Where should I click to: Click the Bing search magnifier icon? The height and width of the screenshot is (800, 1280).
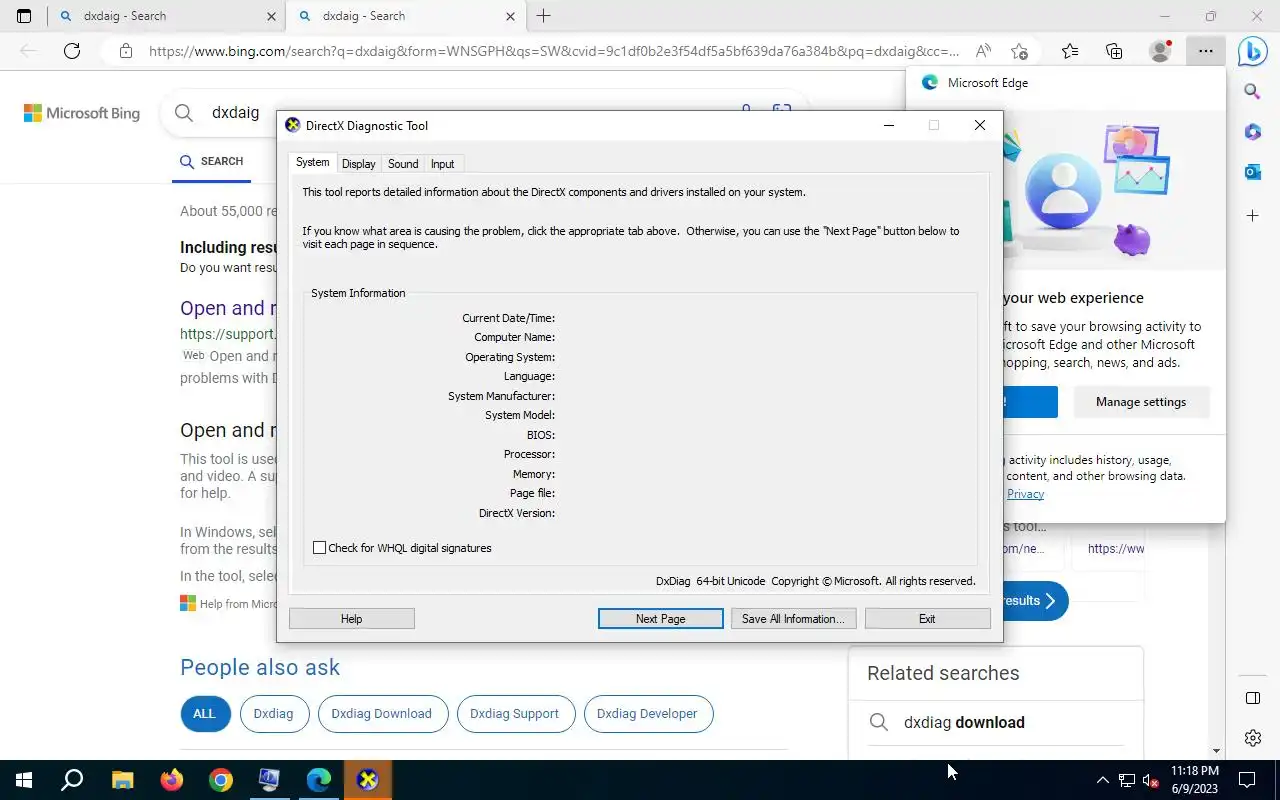tap(184, 113)
